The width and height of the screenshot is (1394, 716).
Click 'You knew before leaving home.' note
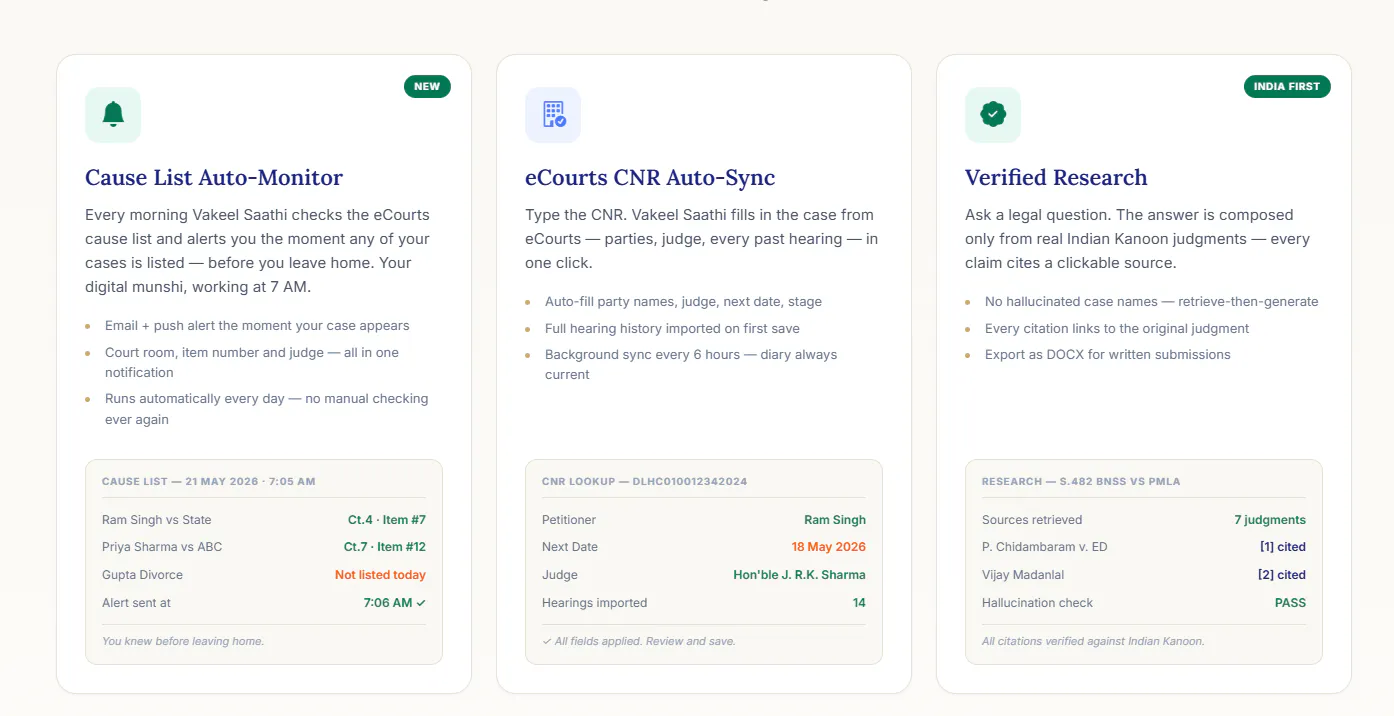coord(183,641)
